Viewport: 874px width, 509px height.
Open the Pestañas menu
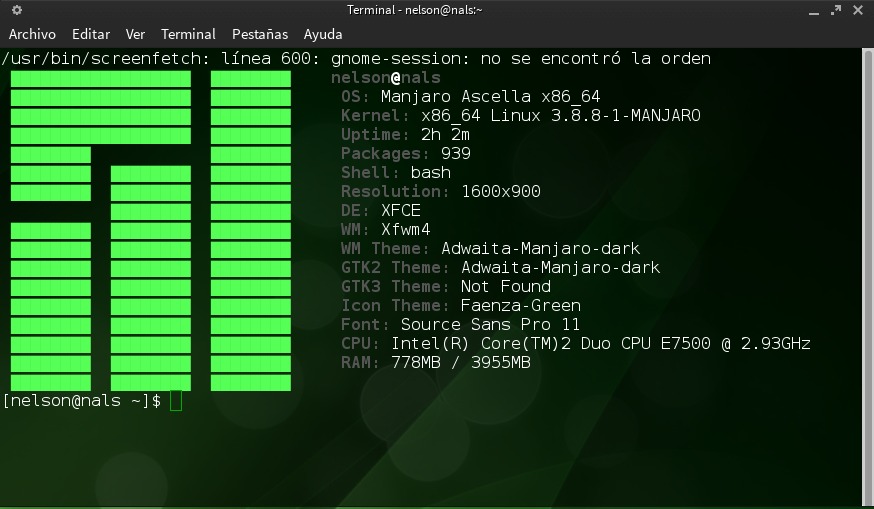[x=260, y=34]
